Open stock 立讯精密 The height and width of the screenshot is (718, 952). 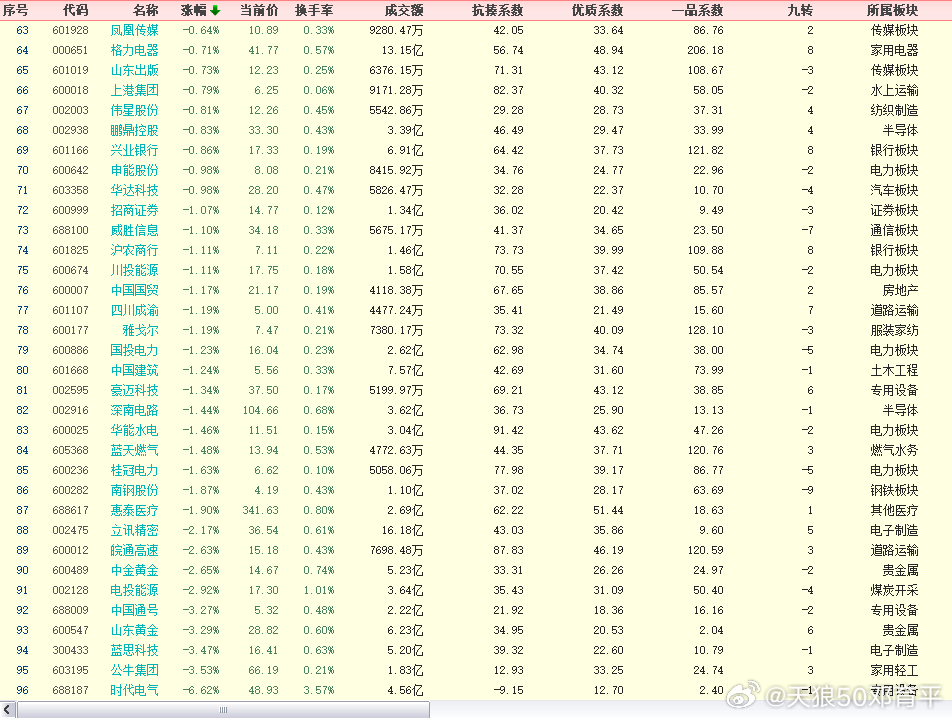(134, 530)
